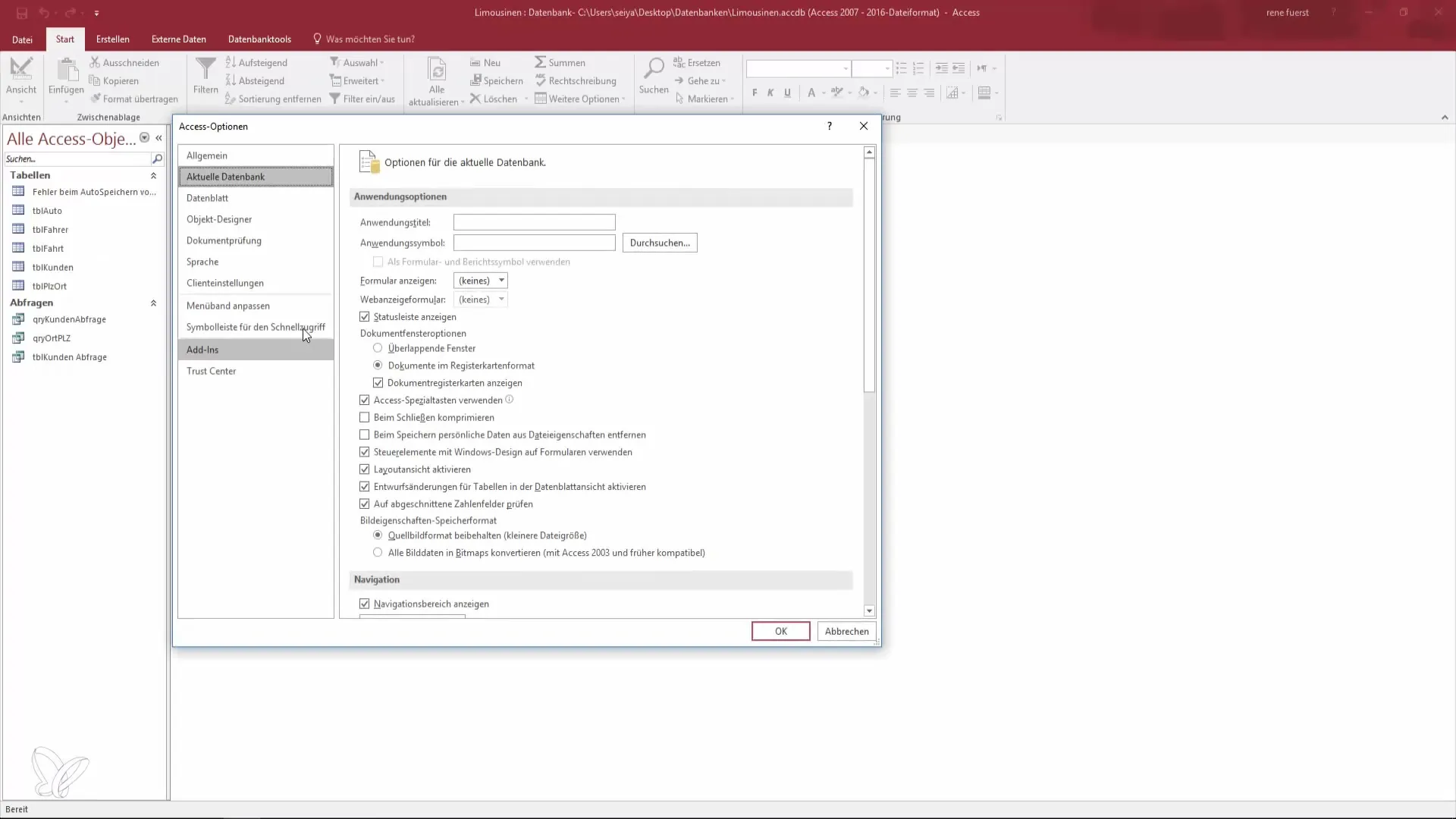Switch to Externe Daten ribbon tab
The width and height of the screenshot is (1456, 819).
pyautogui.click(x=179, y=39)
